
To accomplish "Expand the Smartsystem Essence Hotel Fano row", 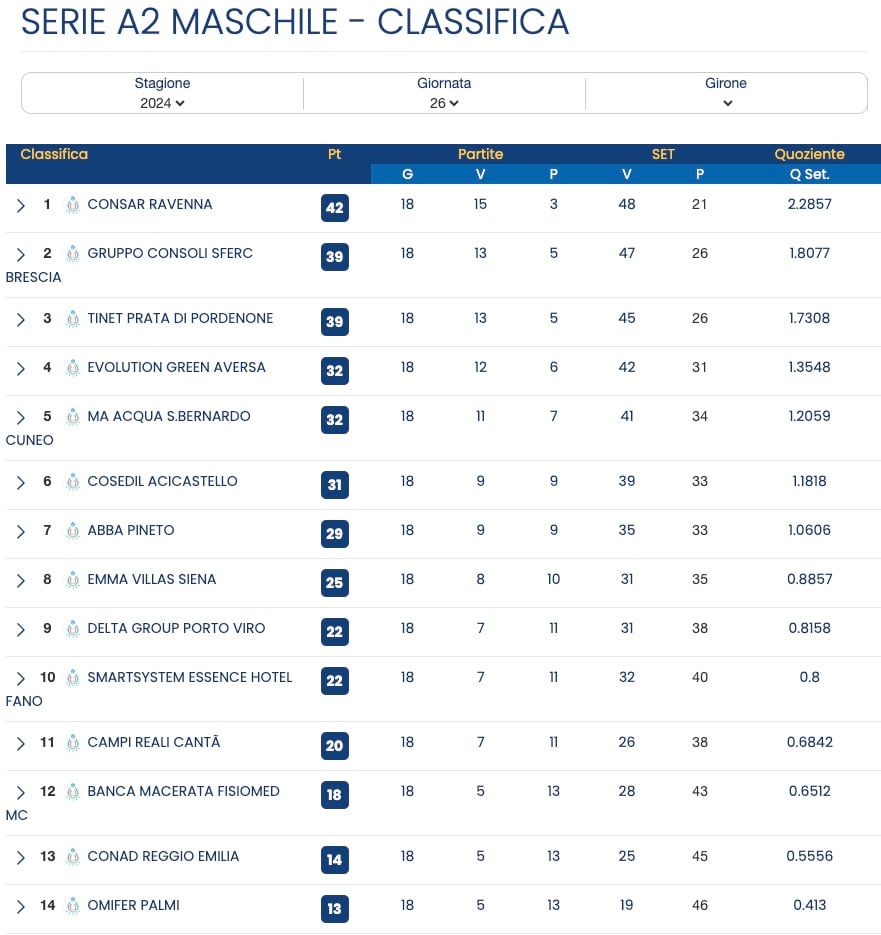I will [21, 679].
